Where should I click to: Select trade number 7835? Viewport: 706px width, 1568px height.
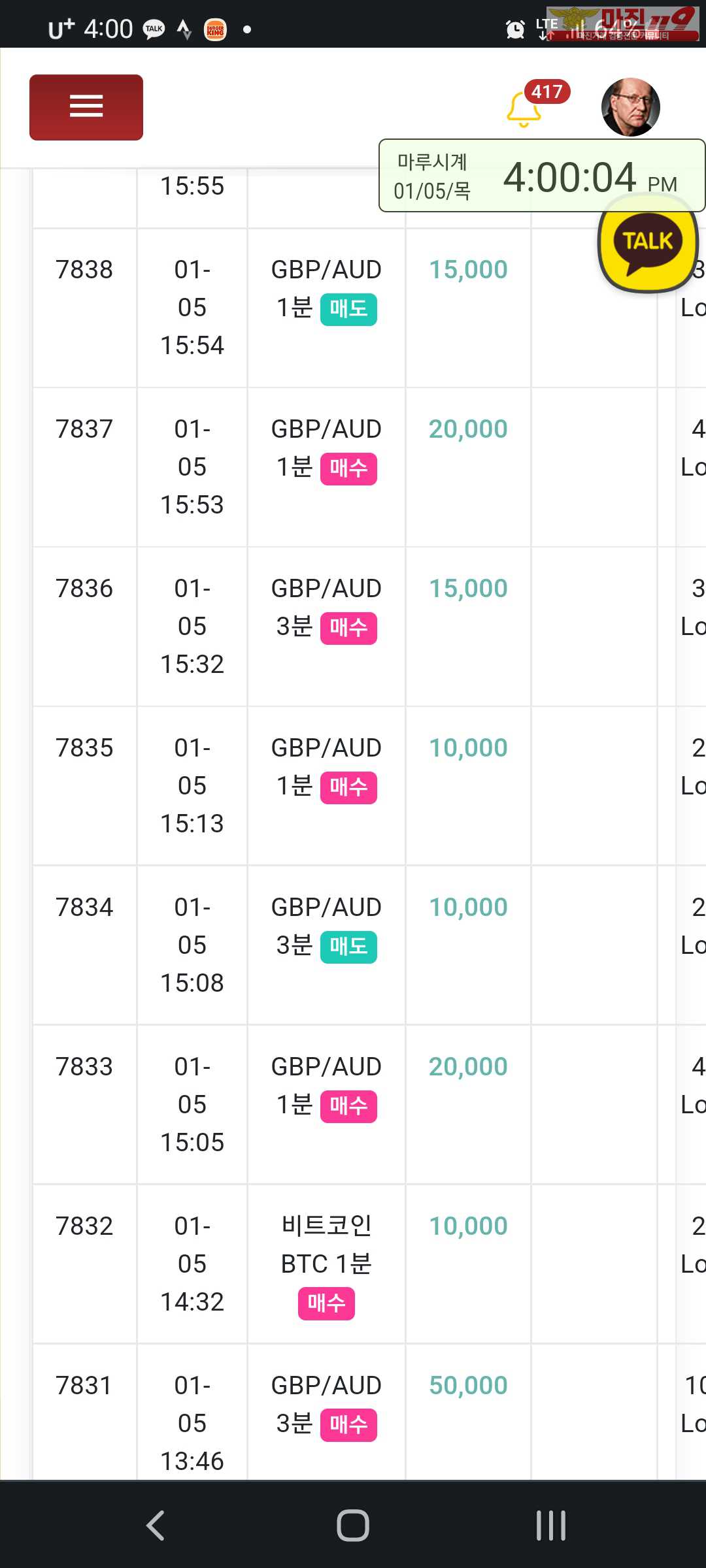coord(84,747)
